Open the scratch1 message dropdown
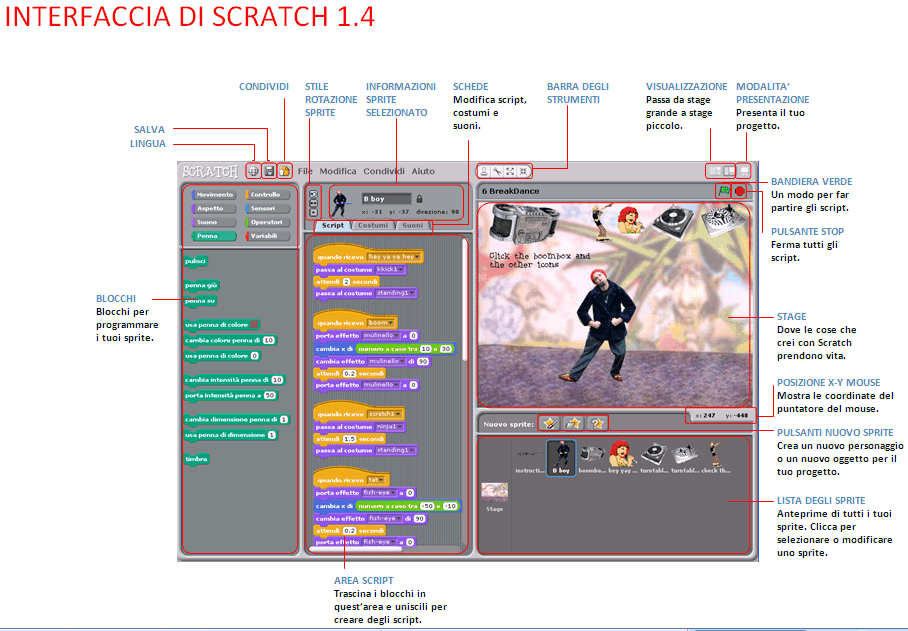 click(x=385, y=414)
